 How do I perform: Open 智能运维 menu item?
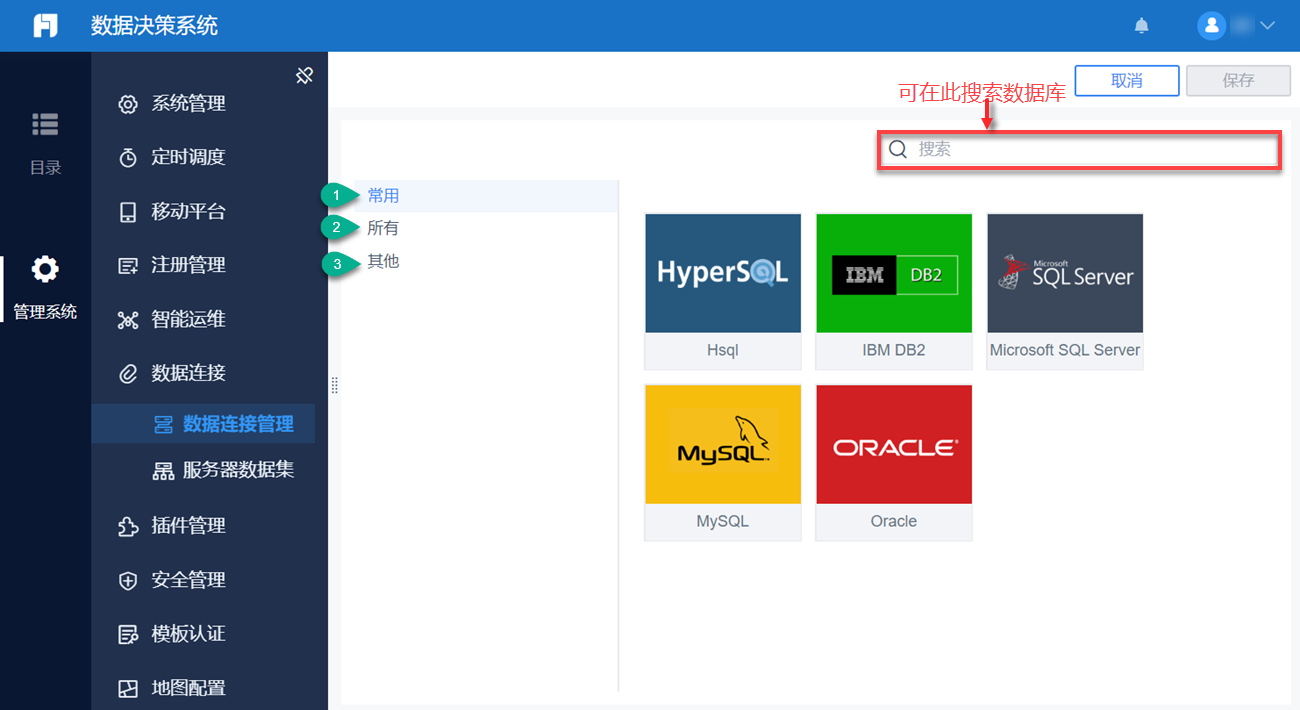tap(188, 319)
